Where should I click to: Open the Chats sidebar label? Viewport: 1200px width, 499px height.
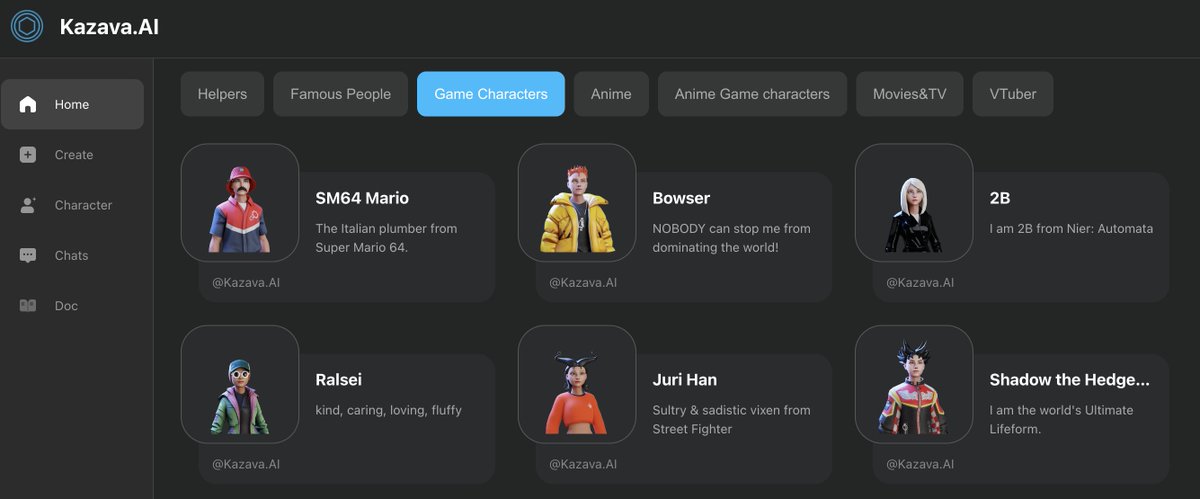tap(71, 255)
